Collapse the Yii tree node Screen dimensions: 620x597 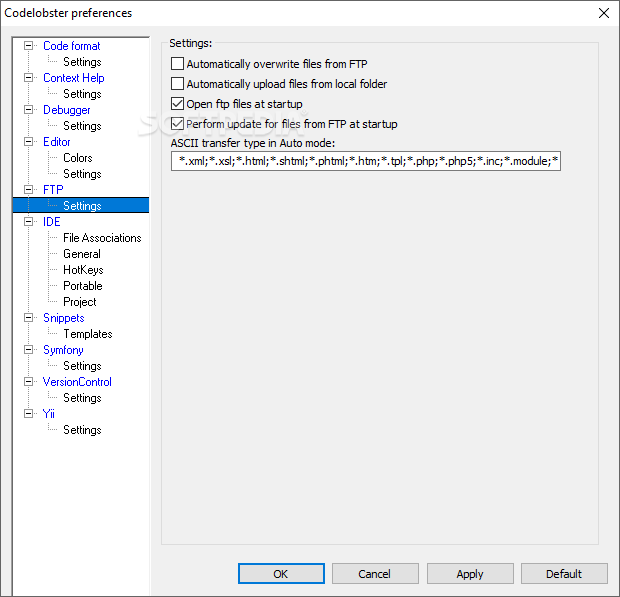(28, 414)
